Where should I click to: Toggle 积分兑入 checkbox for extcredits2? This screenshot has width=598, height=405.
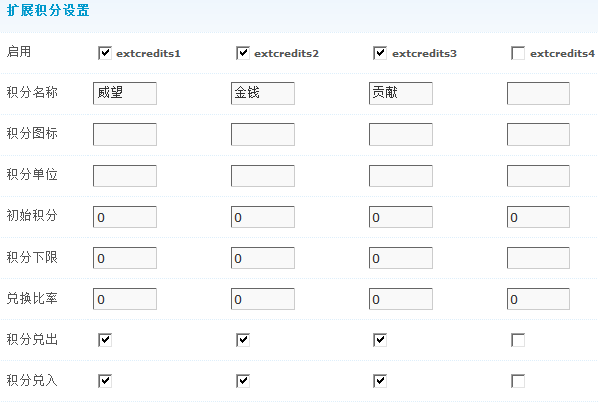tap(243, 381)
